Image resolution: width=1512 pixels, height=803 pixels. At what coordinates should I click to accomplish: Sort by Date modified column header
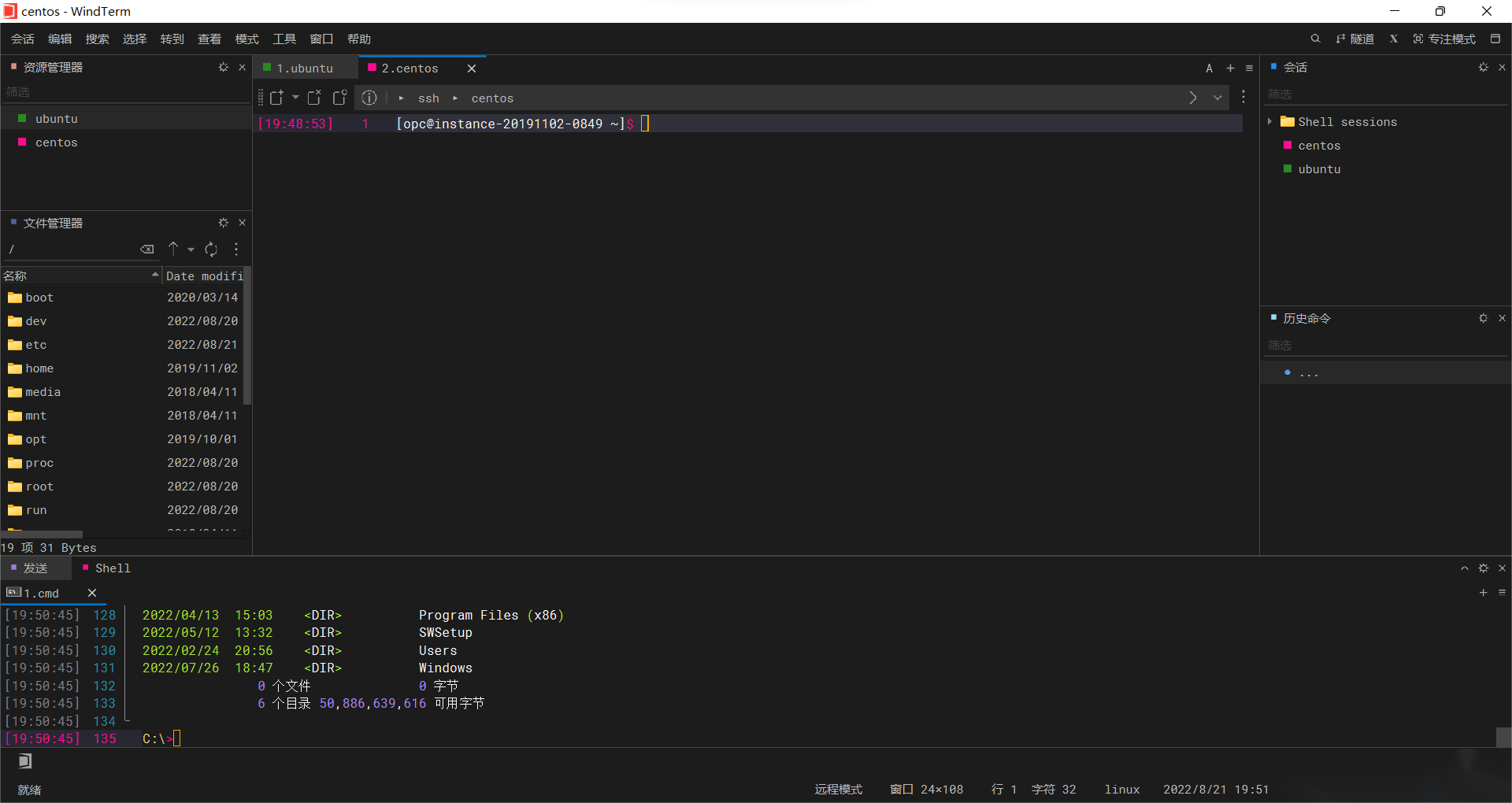tap(204, 276)
